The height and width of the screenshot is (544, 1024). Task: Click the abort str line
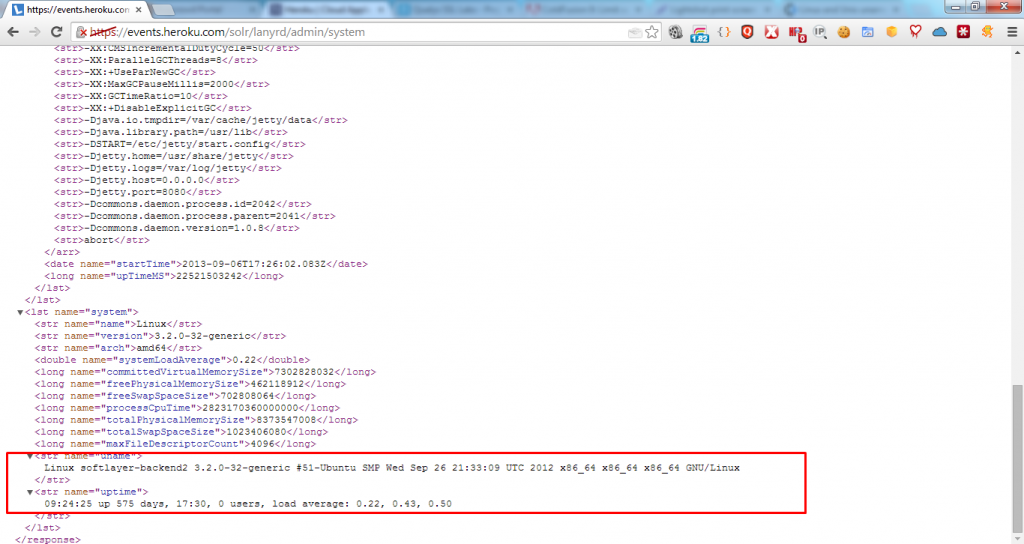coord(102,240)
